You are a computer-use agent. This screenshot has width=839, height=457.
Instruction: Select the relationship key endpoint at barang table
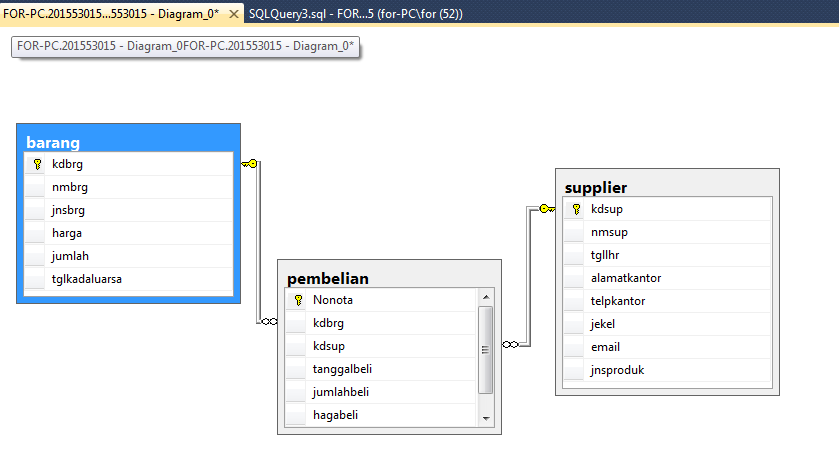[249, 163]
